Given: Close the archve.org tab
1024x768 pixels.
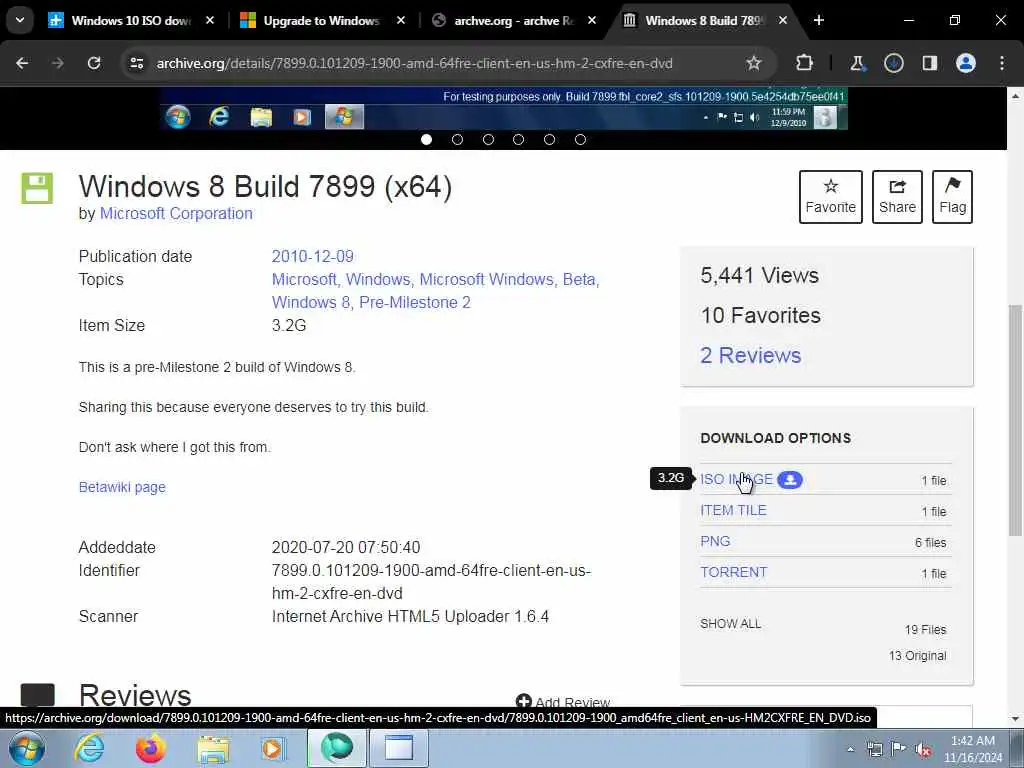Looking at the screenshot, I should click(592, 20).
